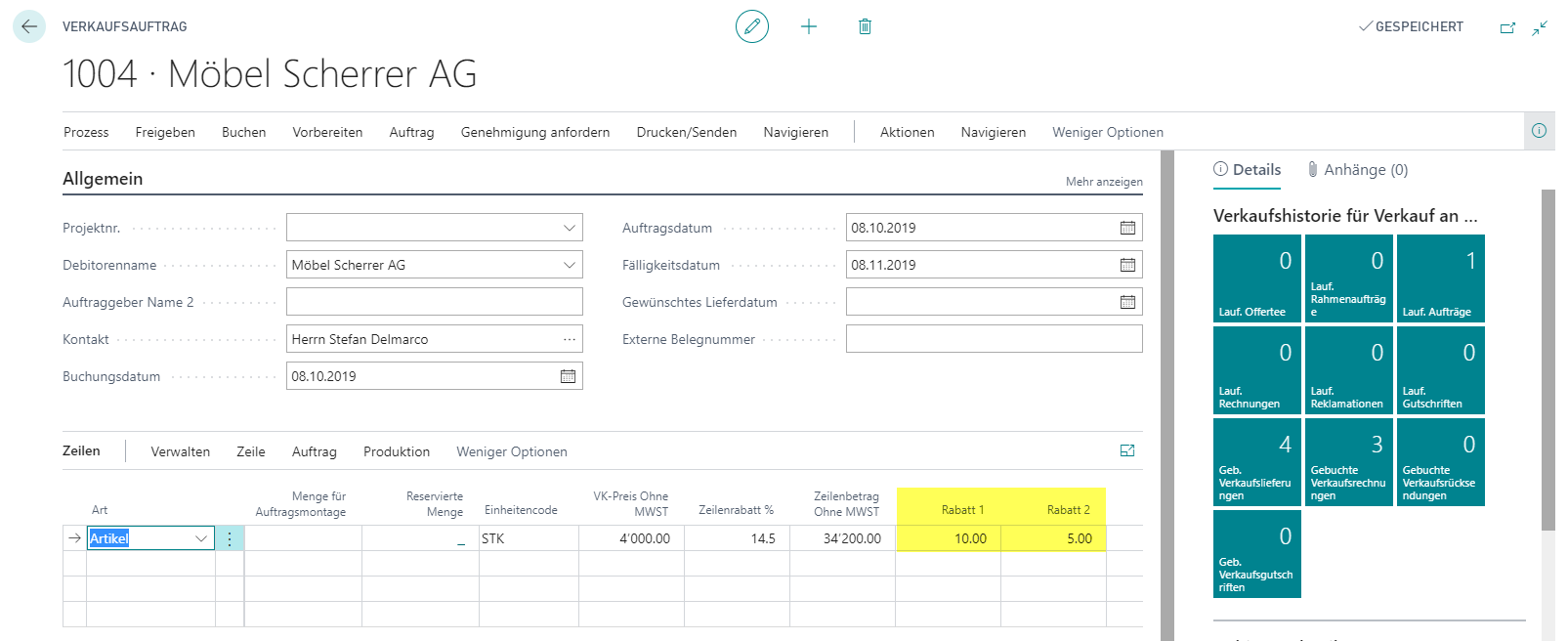Open Buchungsdatum calendar picker
This screenshot has height=641, width=1568.
568,376
